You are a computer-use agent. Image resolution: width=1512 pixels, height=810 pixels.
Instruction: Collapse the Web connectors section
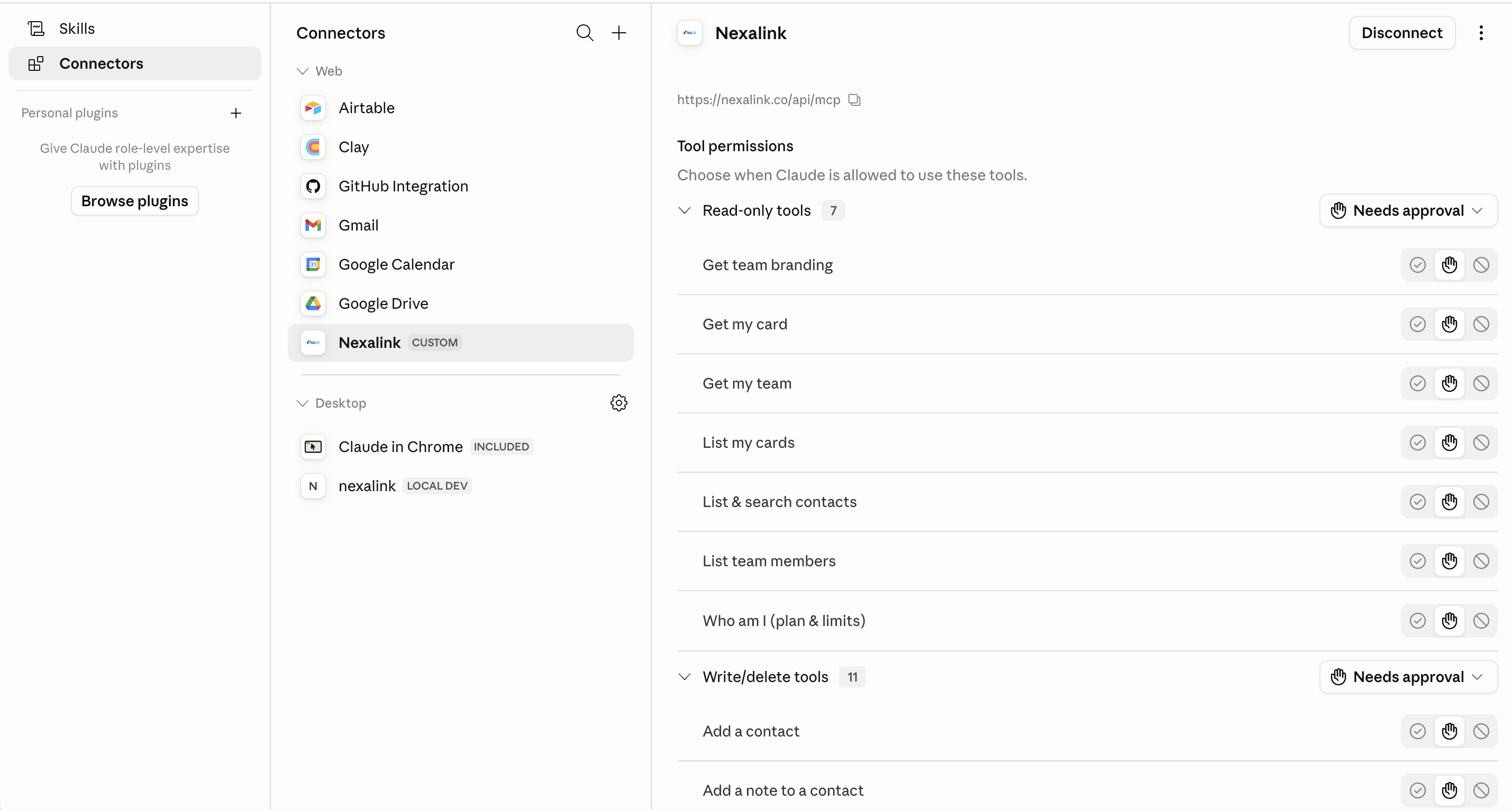pyautogui.click(x=302, y=71)
